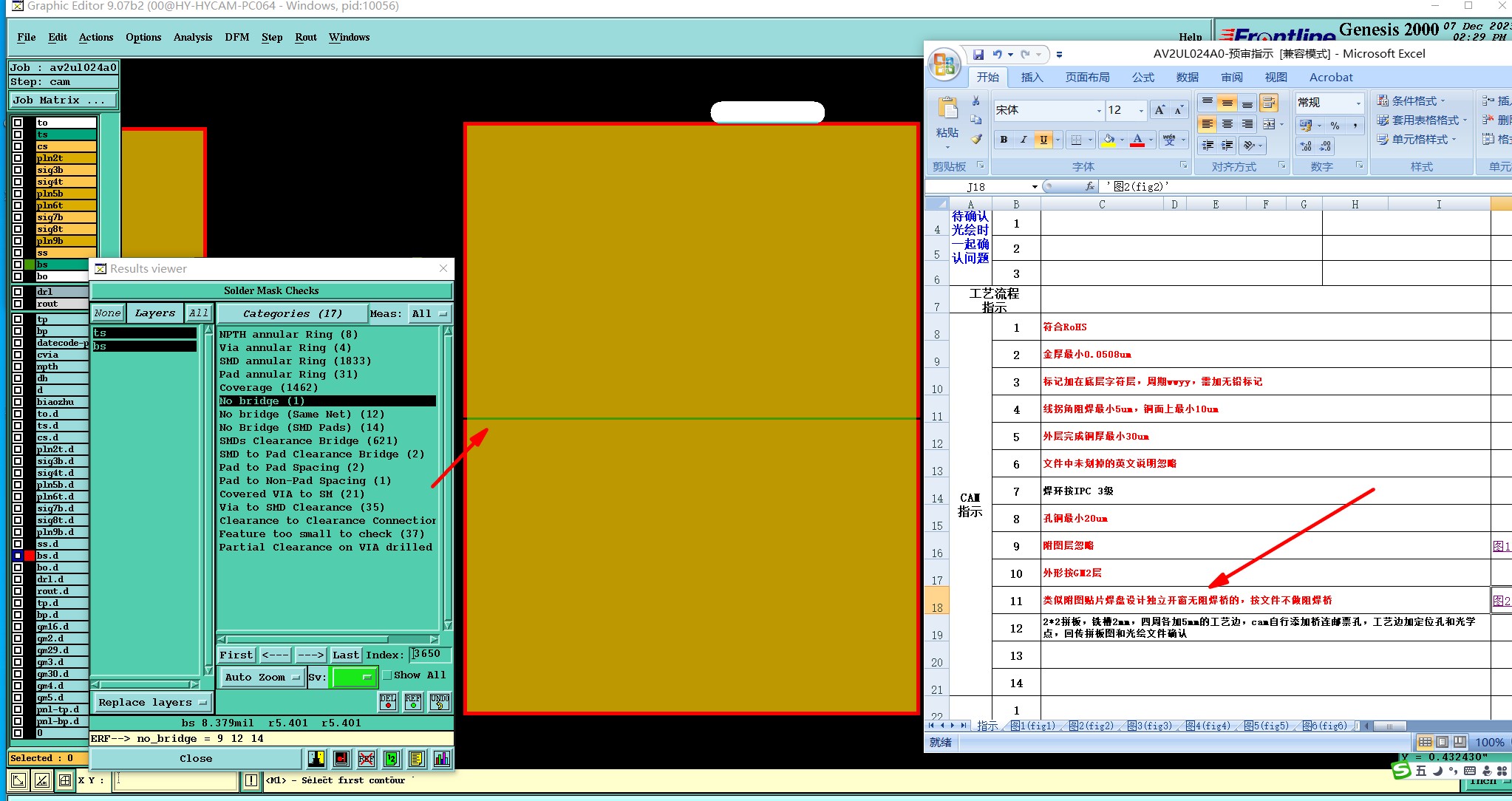The height and width of the screenshot is (801, 1512).
Task: Toggle Underline formatting in Excel
Action: coord(1043,139)
